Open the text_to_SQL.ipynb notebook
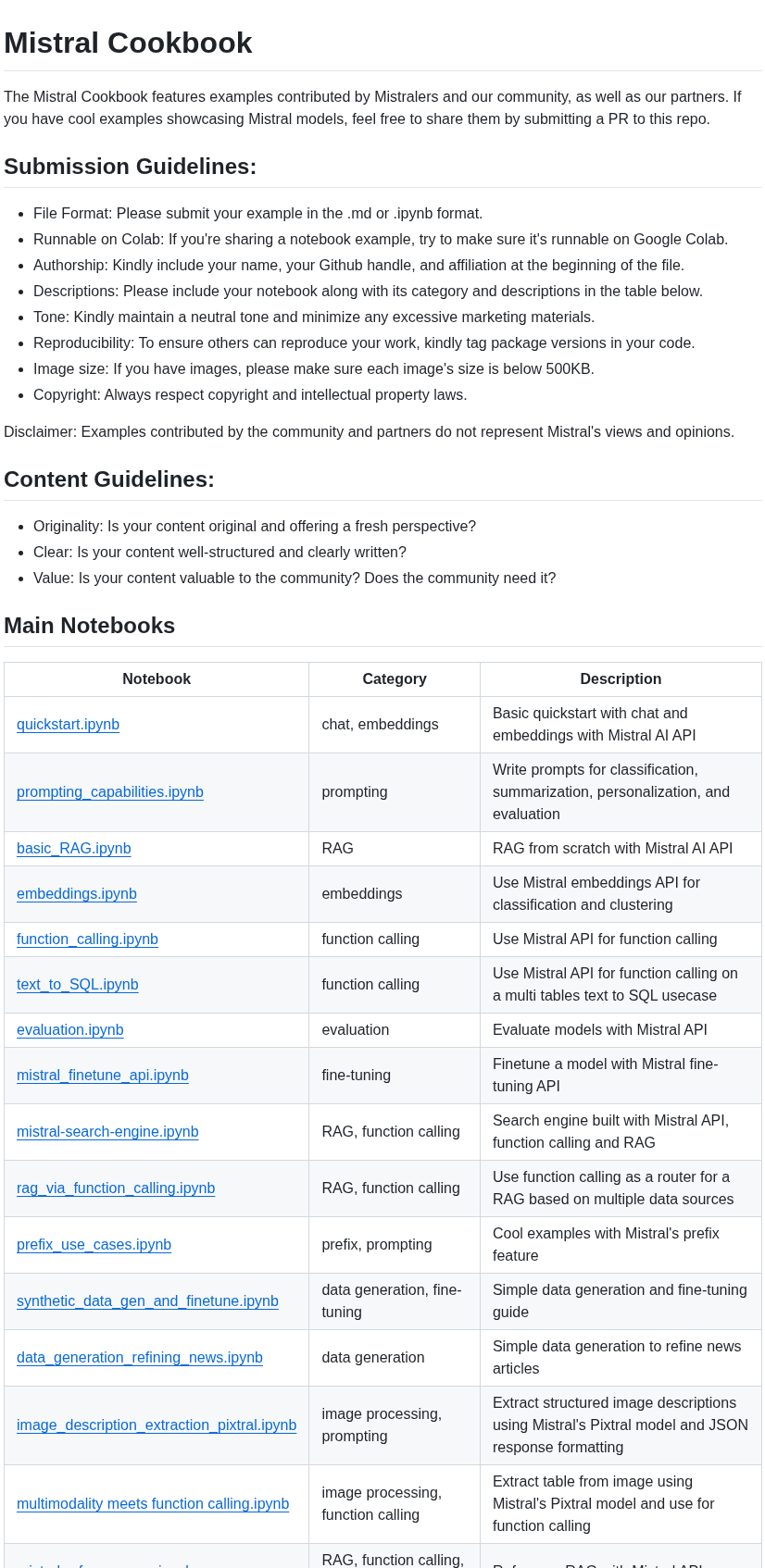Image resolution: width=765 pixels, height=1568 pixels. [x=78, y=985]
